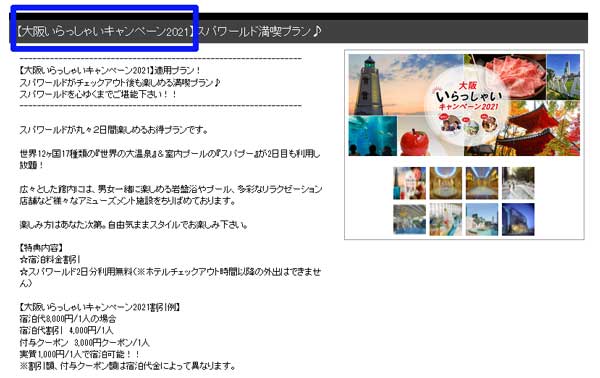Screen dimensions: 600x378
Task: Select the Tsutenkaku tower thumbnail, first in the top row
Action: click(409, 183)
